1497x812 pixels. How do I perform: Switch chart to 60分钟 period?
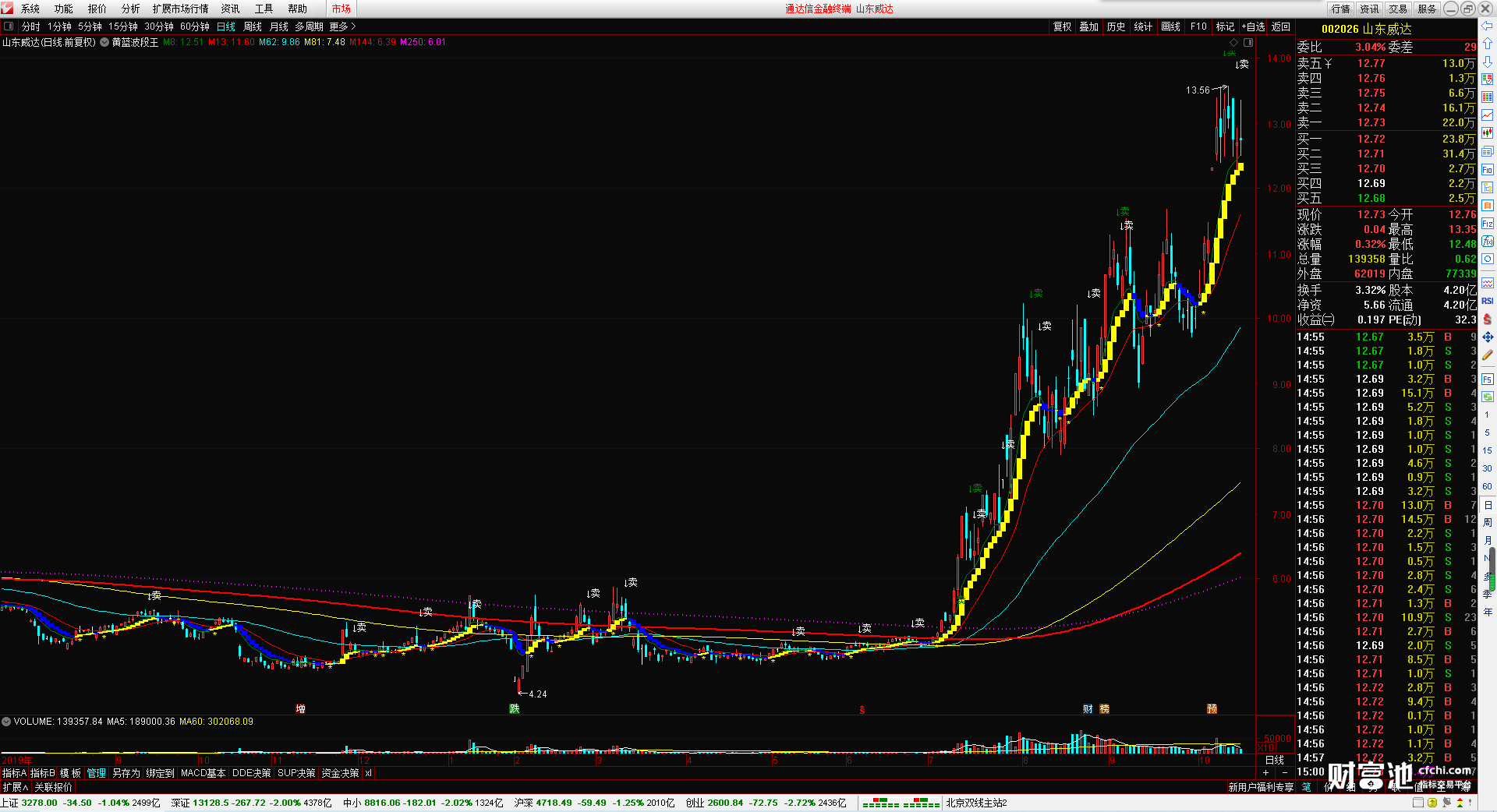click(x=195, y=26)
